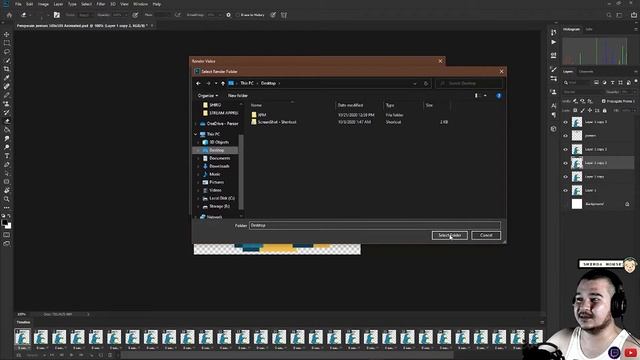This screenshot has height=360, width=640.
Task: Open help in the folder dialog
Action: tap(499, 96)
